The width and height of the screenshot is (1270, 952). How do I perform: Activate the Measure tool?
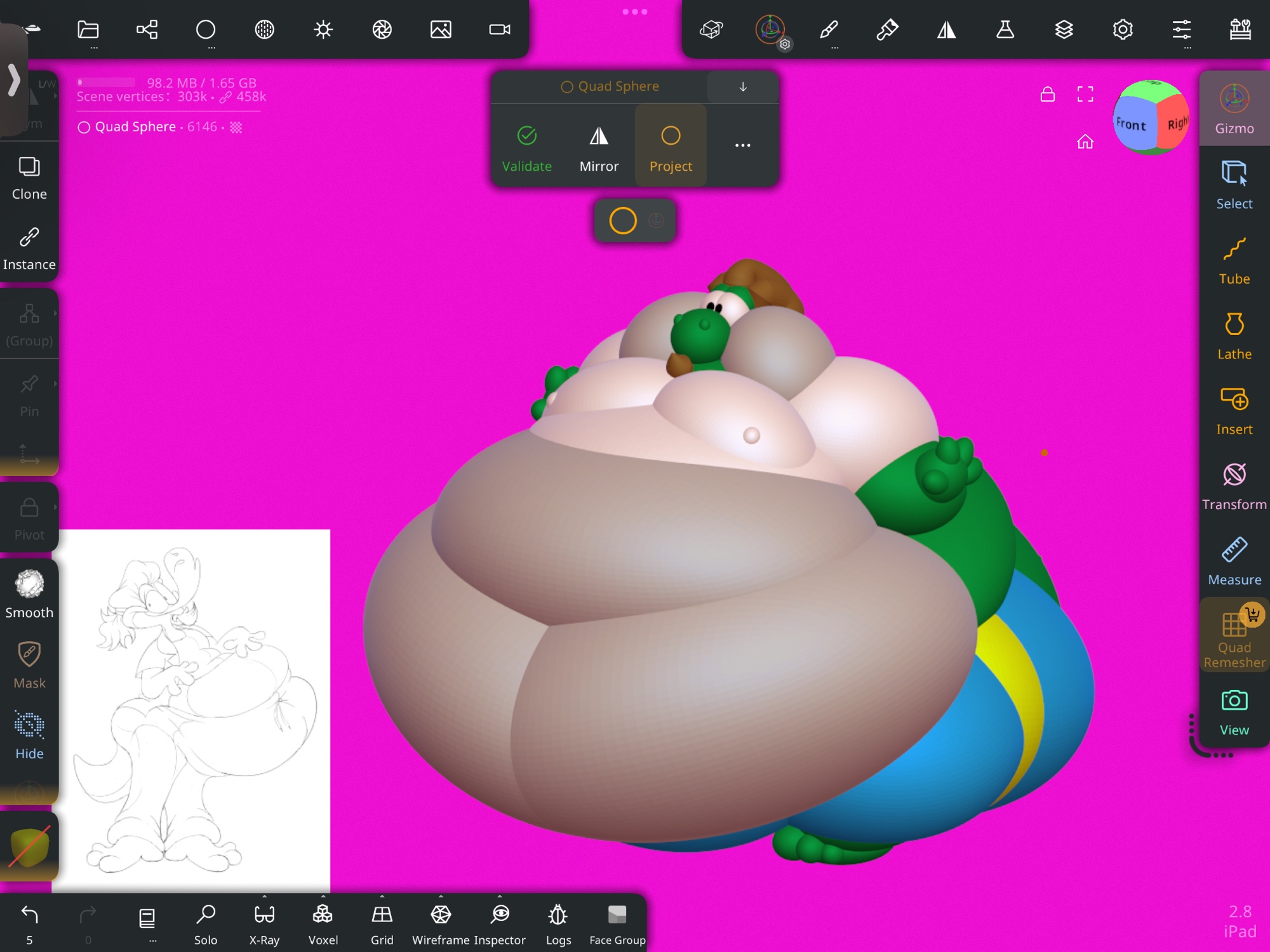[1234, 562]
